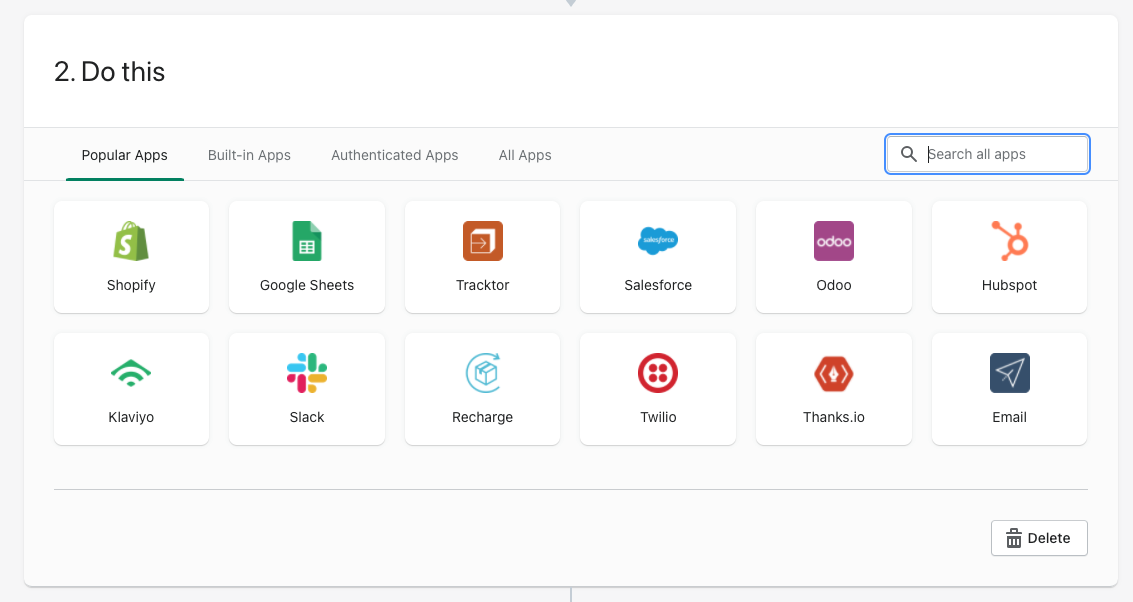Click the Salesforce label text

tap(658, 285)
